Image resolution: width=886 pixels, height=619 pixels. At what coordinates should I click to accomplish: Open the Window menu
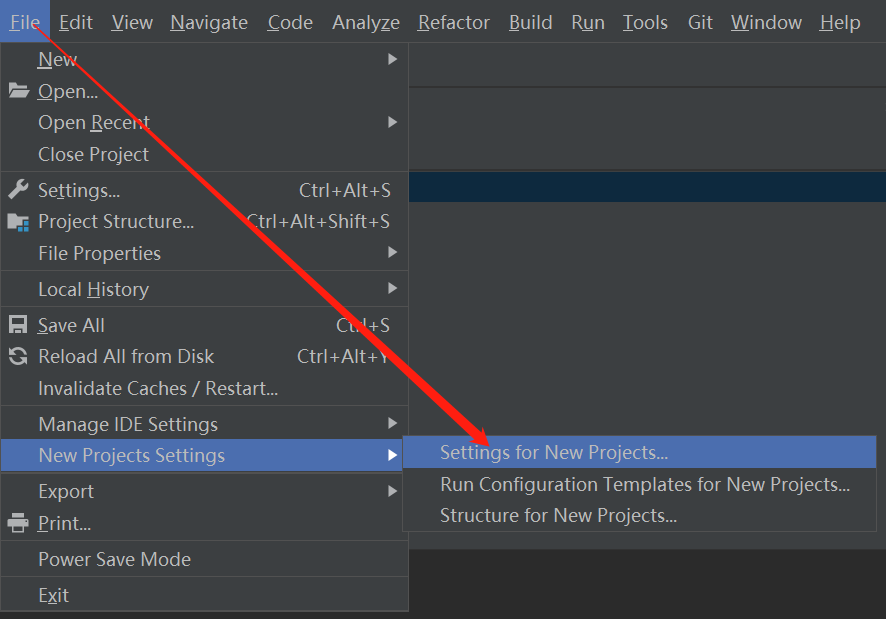tap(766, 22)
